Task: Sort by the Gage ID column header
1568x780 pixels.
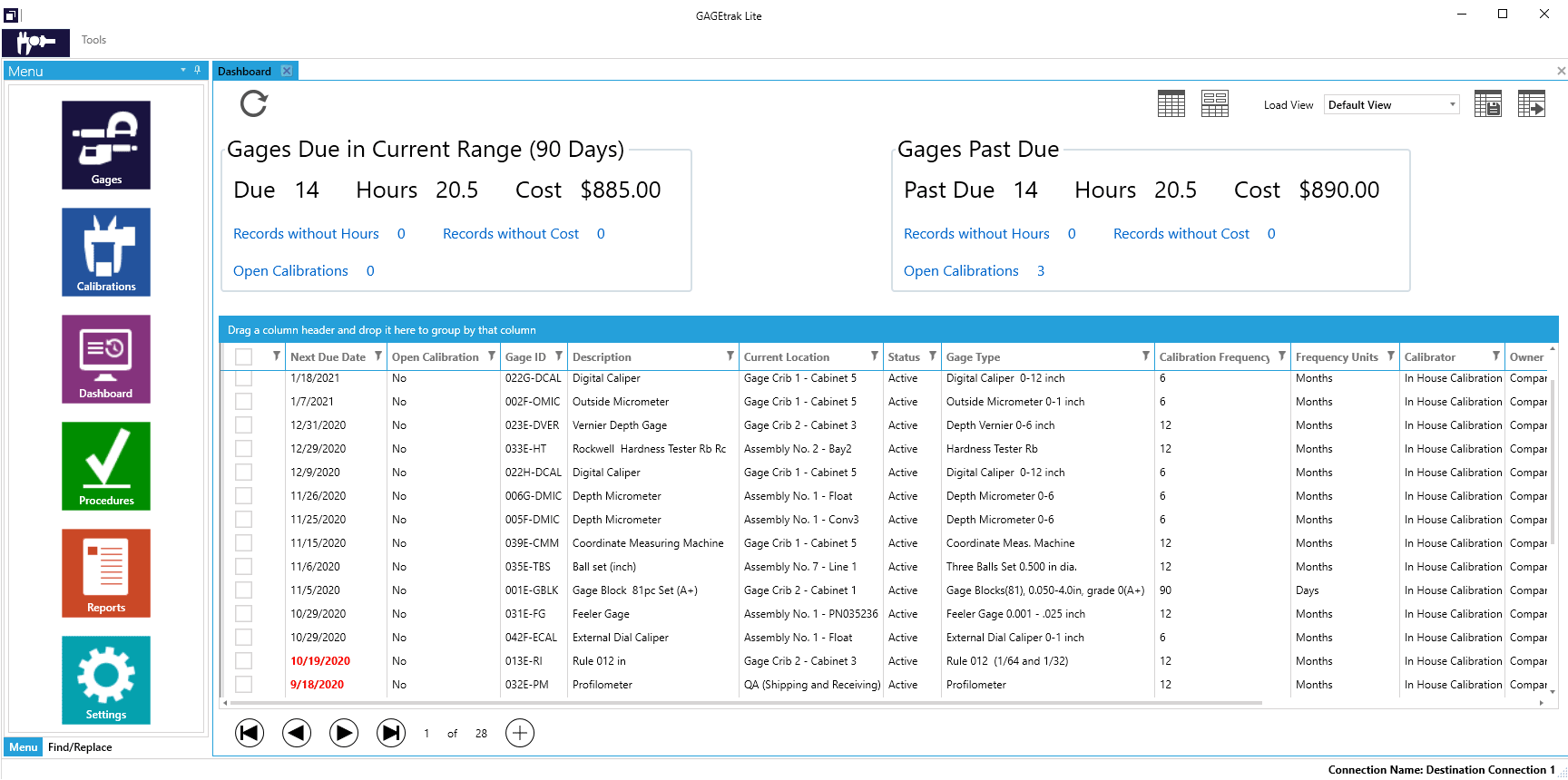Action: pos(525,357)
